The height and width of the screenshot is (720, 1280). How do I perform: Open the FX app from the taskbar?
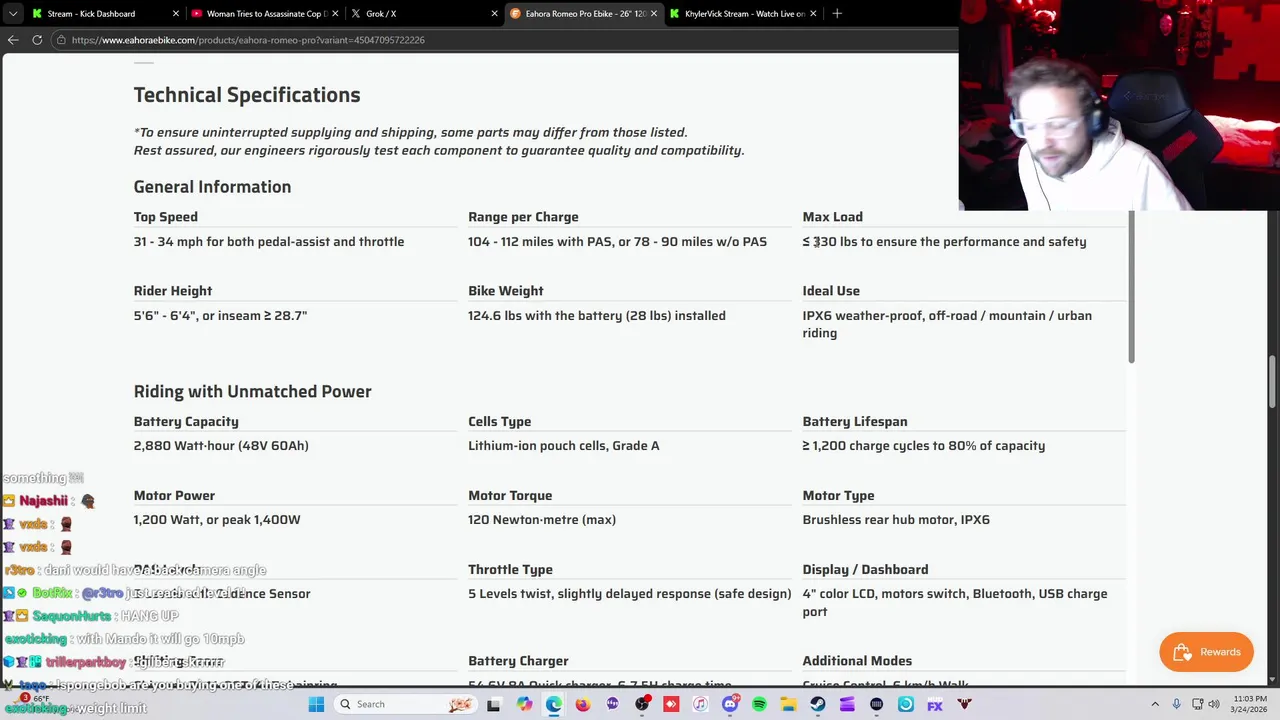click(935, 704)
